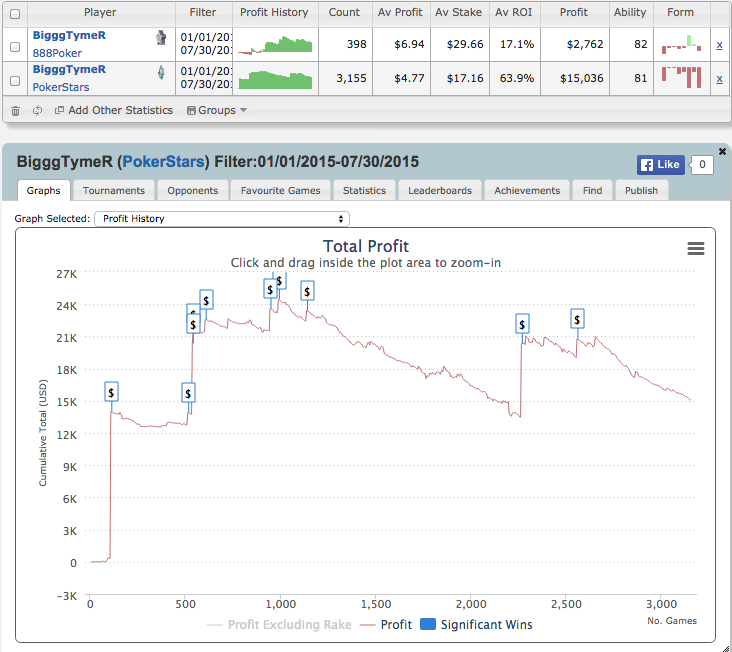Remove the PokerStars row with its x
Viewport: 732px width, 652px height.
point(719,79)
